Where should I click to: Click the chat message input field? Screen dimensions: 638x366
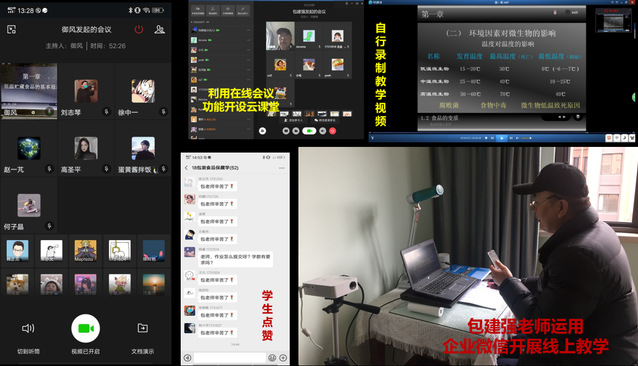click(x=229, y=358)
